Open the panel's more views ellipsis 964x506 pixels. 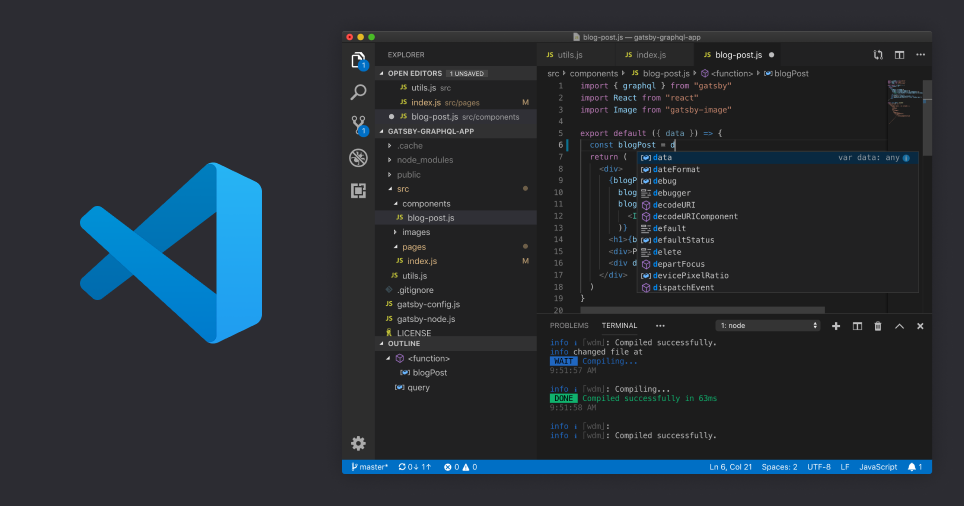coord(660,326)
